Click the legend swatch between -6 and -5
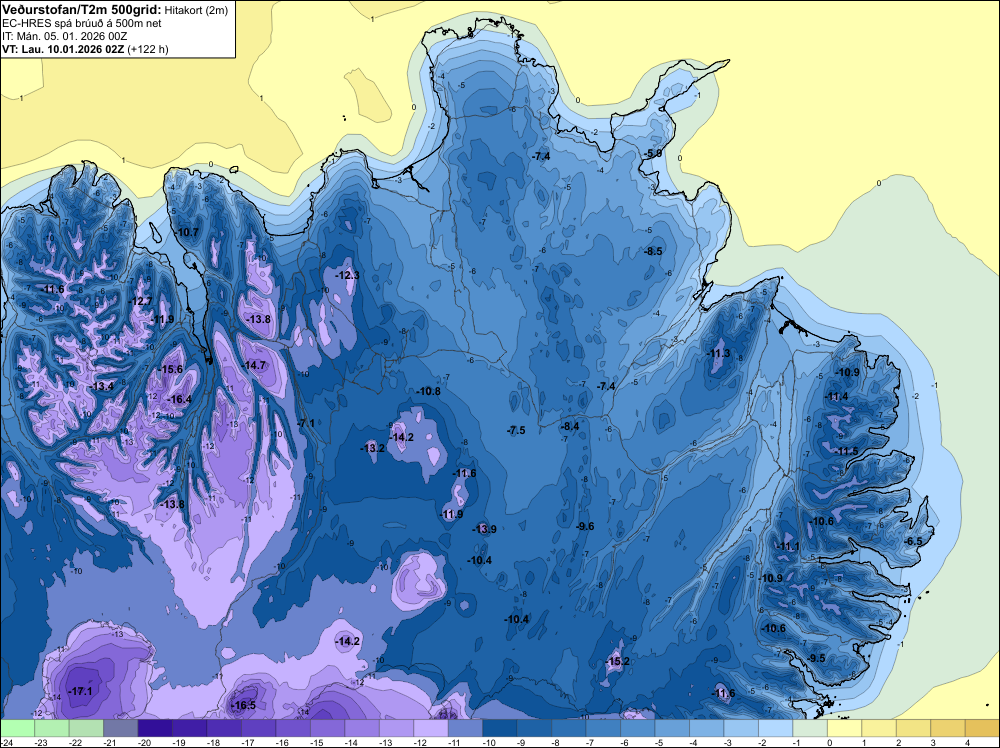 coord(638,728)
